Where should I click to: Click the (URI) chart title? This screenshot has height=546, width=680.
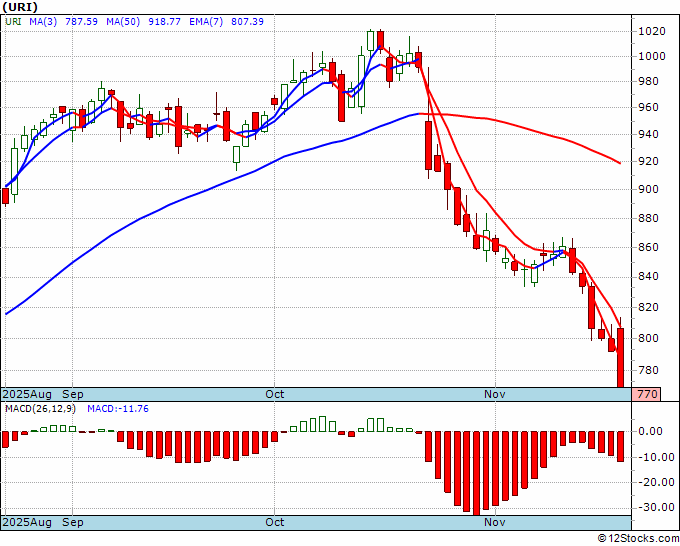click(x=20, y=7)
